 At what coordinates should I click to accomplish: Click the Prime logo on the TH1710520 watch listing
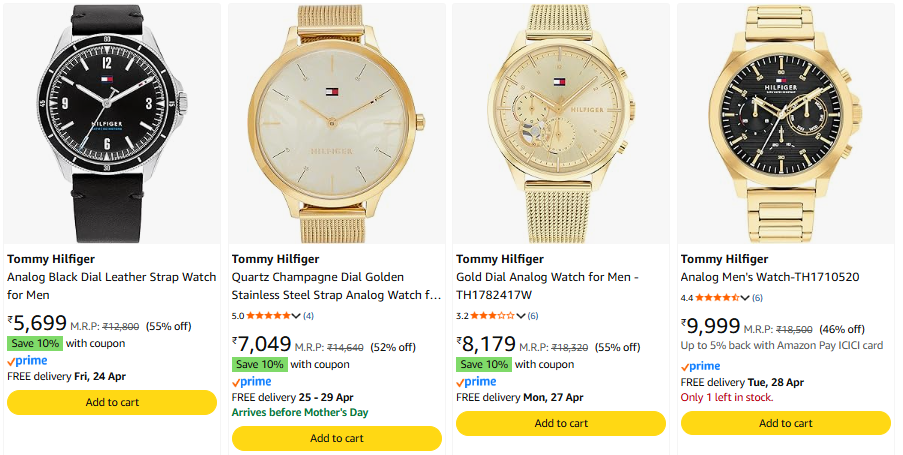pyautogui.click(x=701, y=366)
